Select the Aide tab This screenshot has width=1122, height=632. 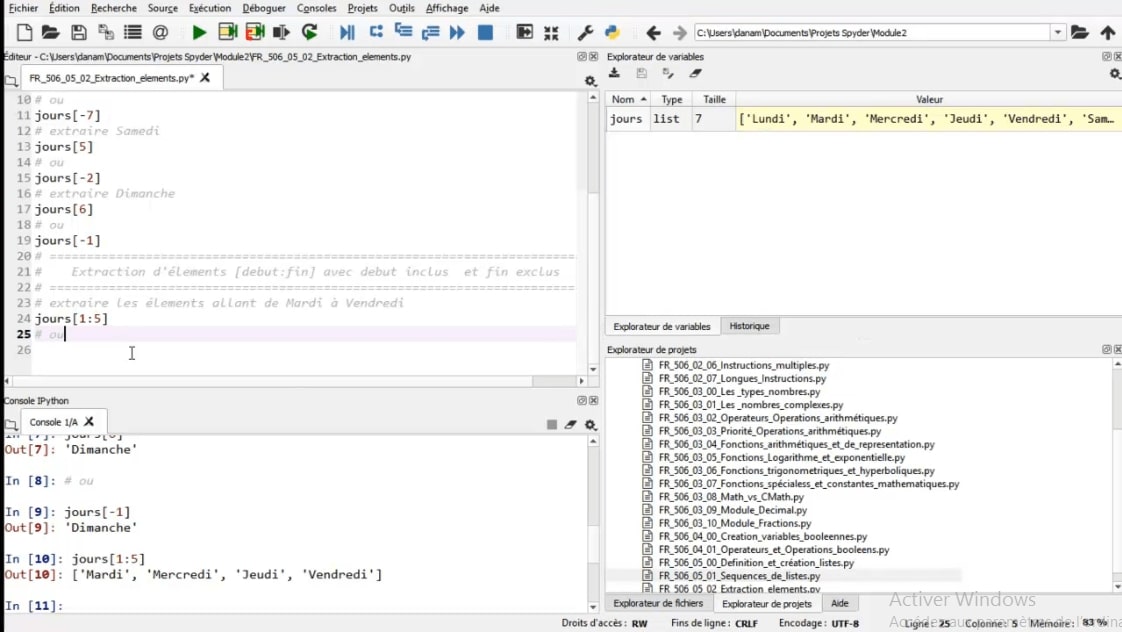point(840,603)
